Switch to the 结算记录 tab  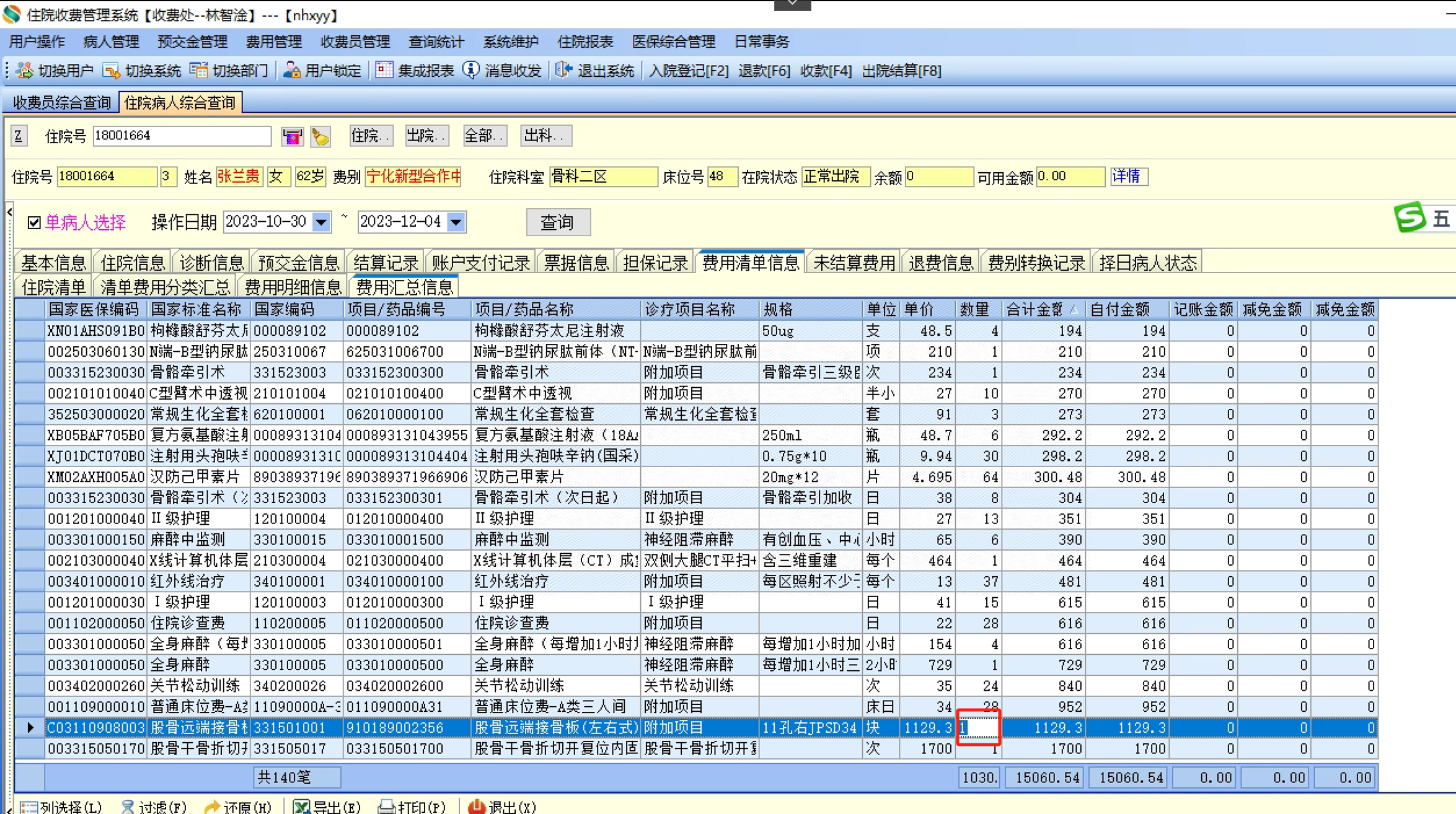tap(385, 263)
